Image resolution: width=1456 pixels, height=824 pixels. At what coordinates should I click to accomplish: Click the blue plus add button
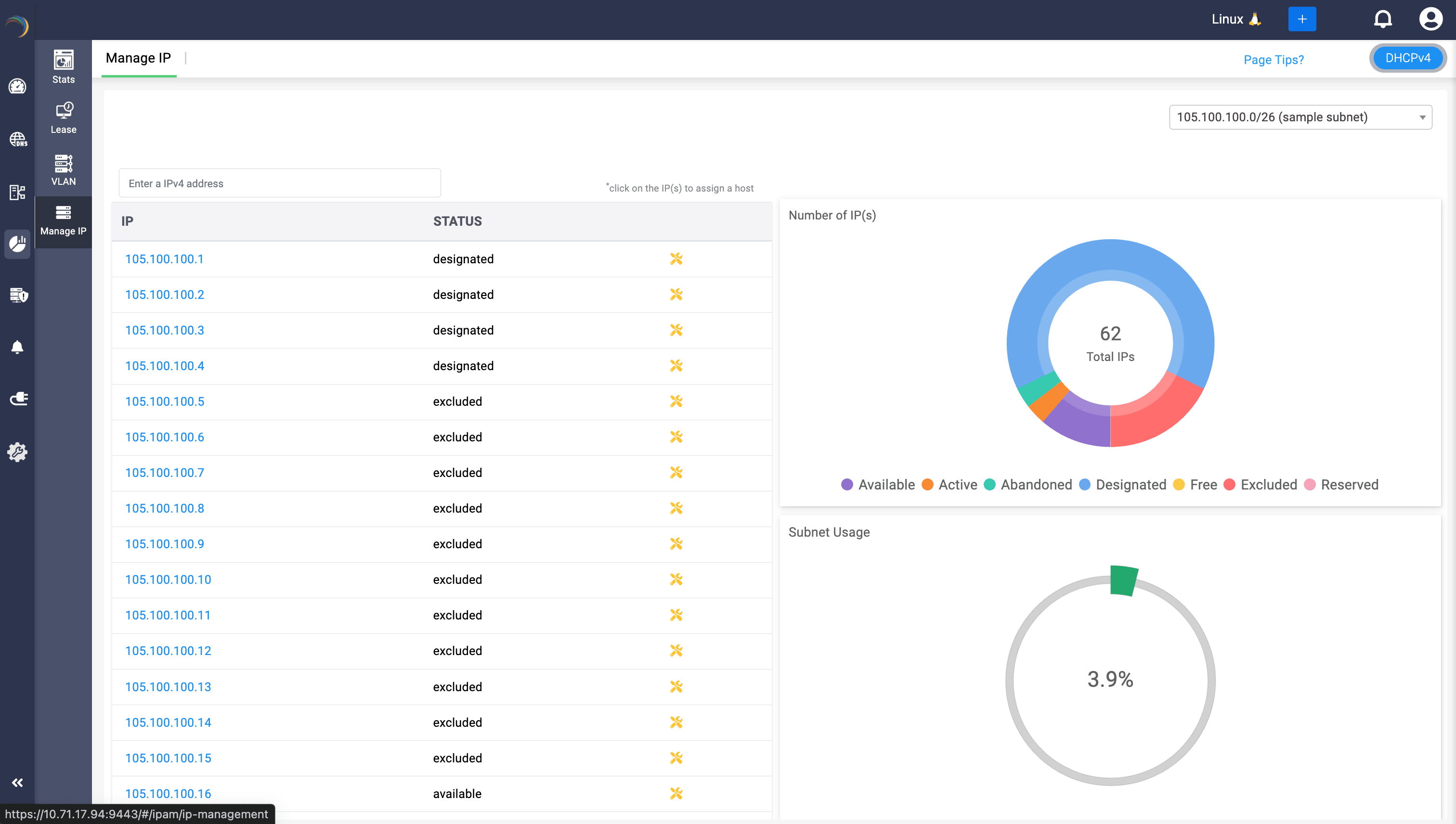click(1301, 19)
